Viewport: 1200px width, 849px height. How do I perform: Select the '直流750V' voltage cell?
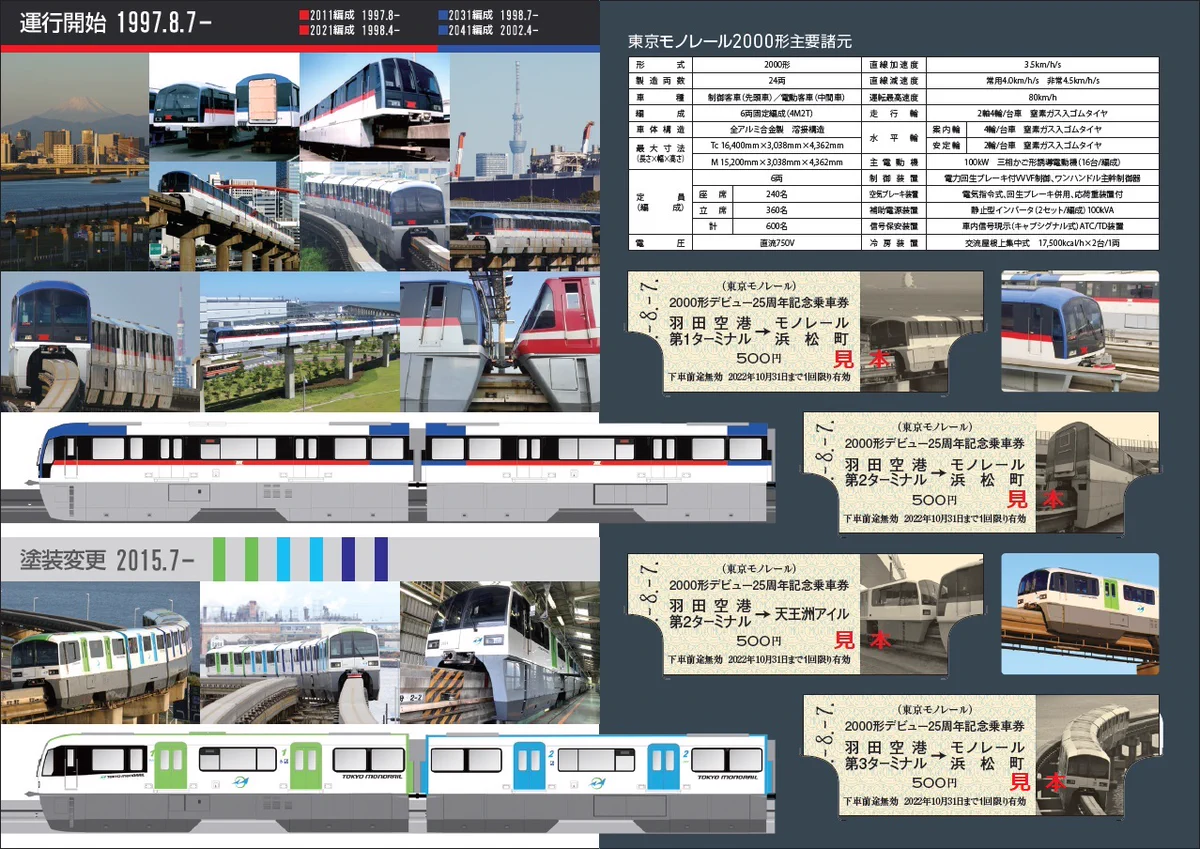pos(777,242)
